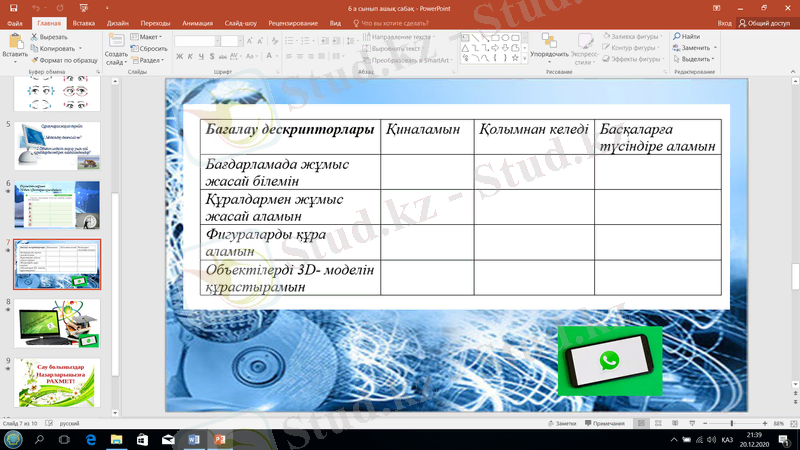Click the Cut (Вырезать) scissors icon

(33, 37)
